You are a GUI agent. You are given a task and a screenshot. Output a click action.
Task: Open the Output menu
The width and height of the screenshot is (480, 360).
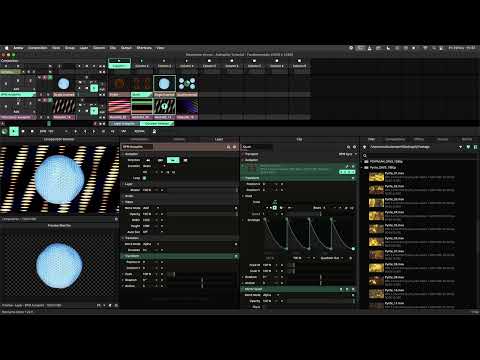[126, 48]
